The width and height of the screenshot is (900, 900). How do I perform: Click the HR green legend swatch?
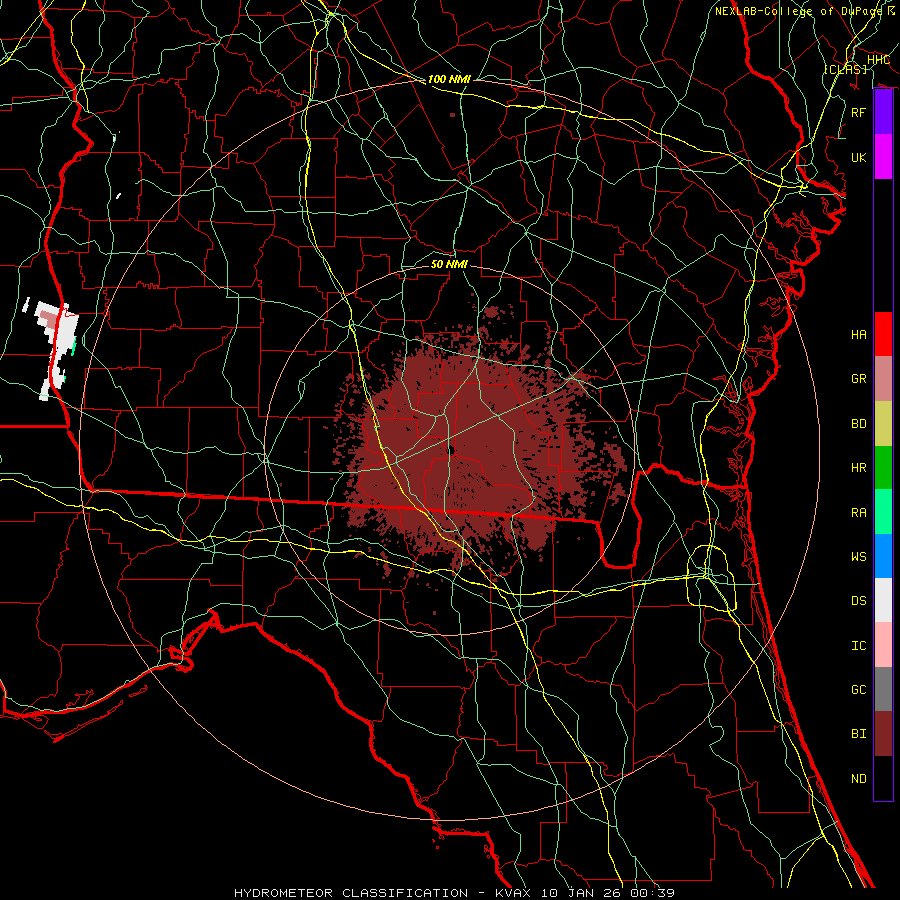[x=883, y=467]
